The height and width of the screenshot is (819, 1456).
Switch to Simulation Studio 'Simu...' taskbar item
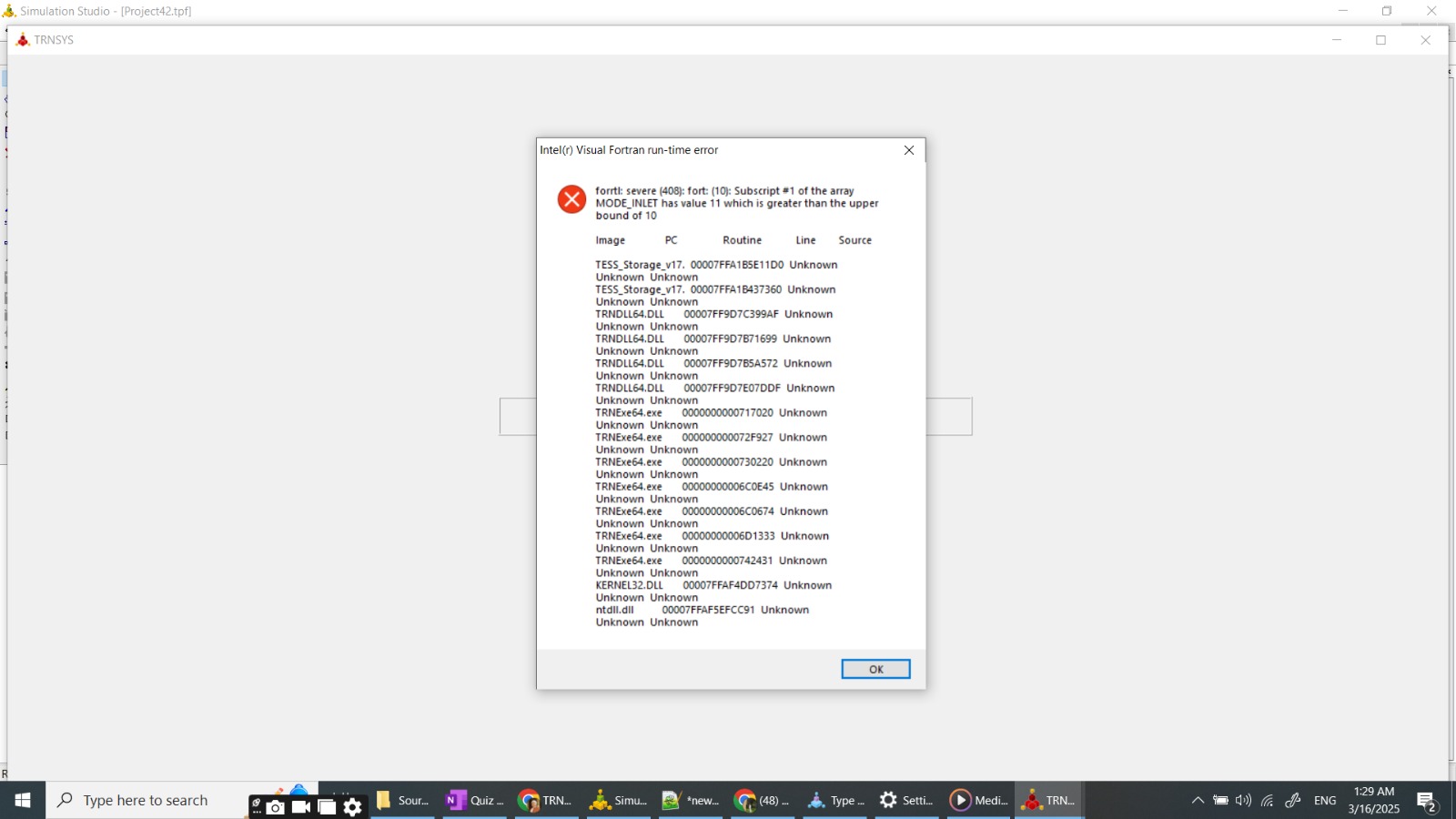(x=619, y=800)
